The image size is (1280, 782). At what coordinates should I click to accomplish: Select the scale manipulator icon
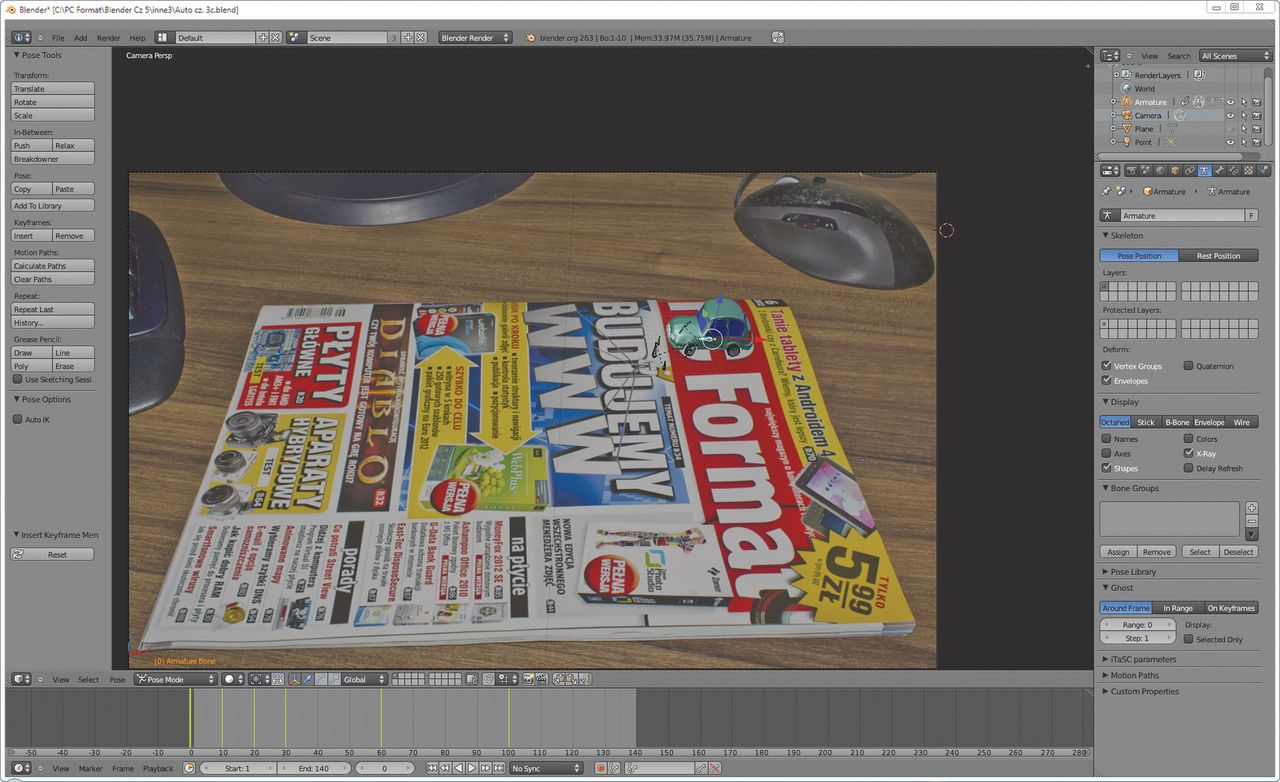tap(334, 679)
